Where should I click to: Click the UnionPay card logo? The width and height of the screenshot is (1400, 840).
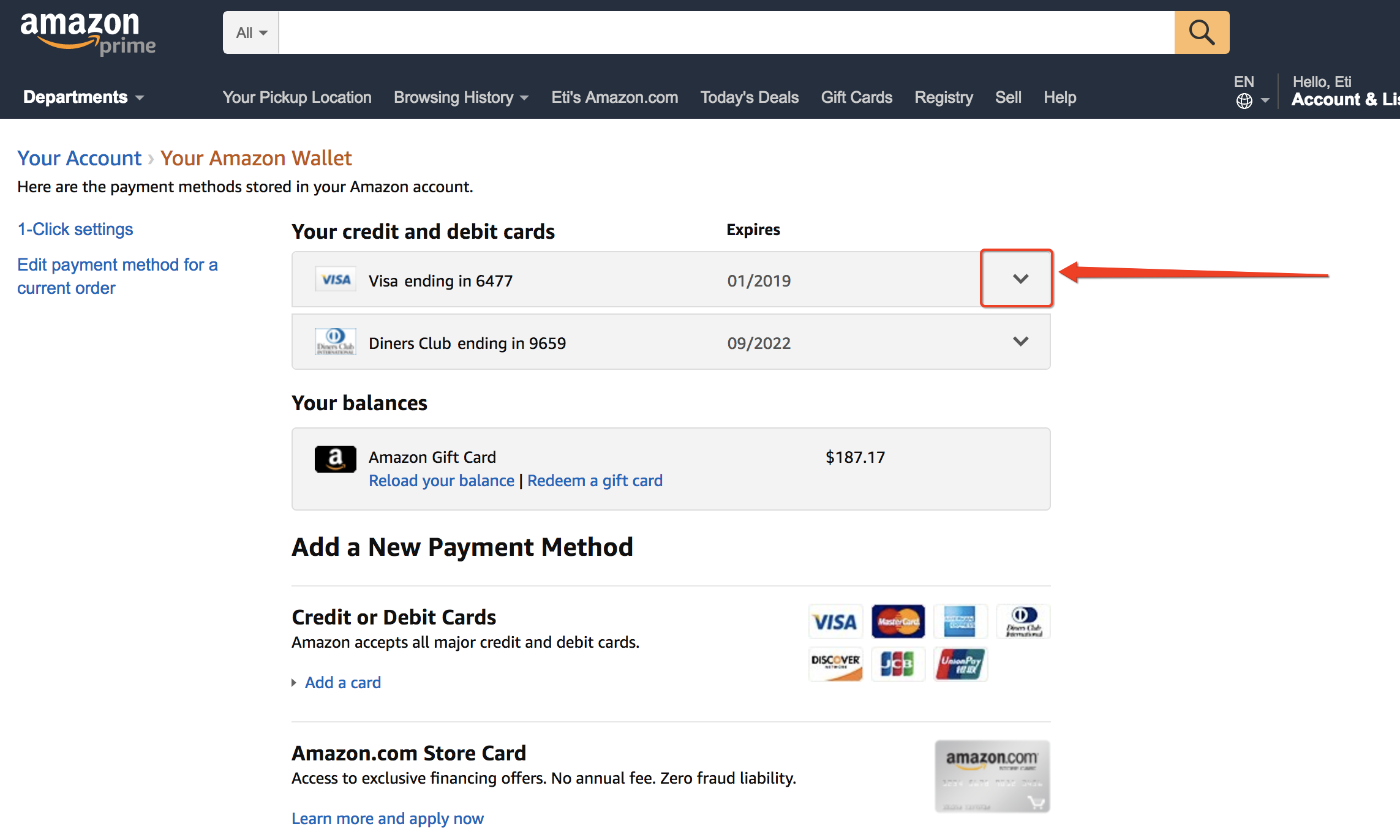(960, 664)
